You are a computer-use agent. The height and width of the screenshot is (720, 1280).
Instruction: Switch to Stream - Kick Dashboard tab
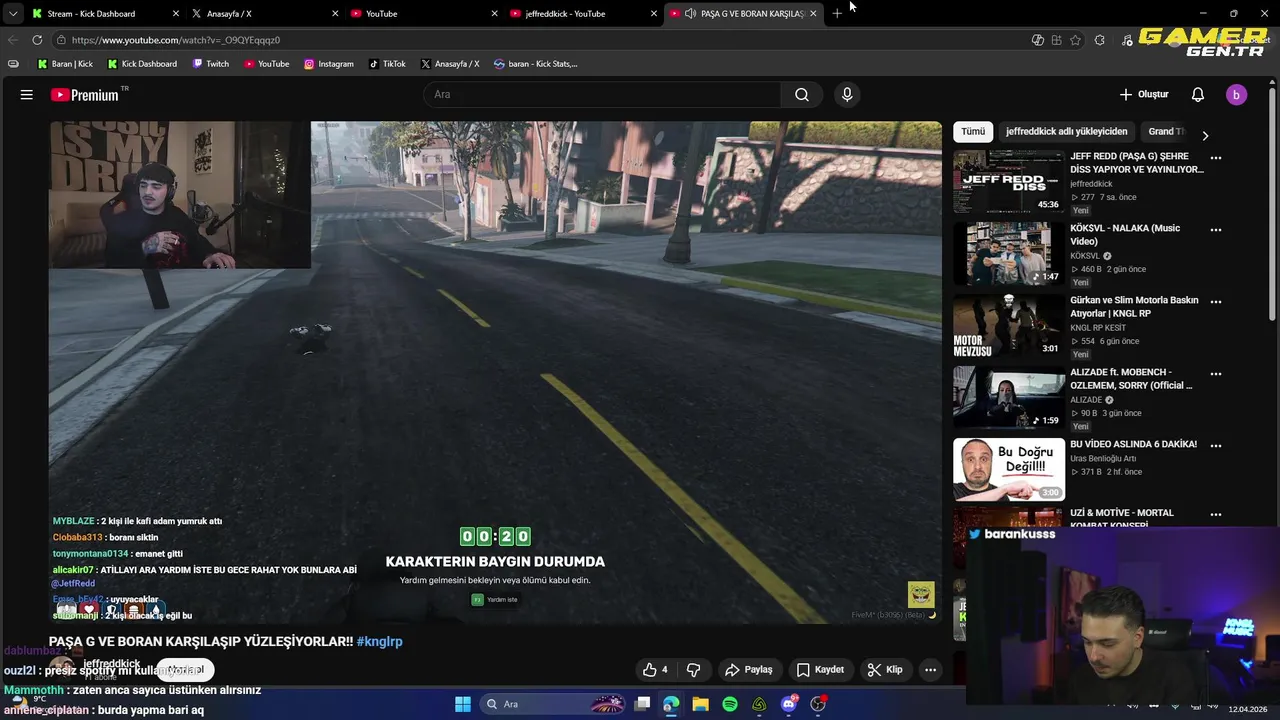coord(91,14)
